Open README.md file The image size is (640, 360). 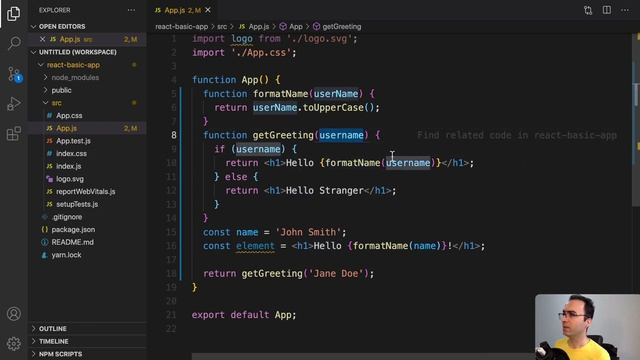click(x=72, y=242)
